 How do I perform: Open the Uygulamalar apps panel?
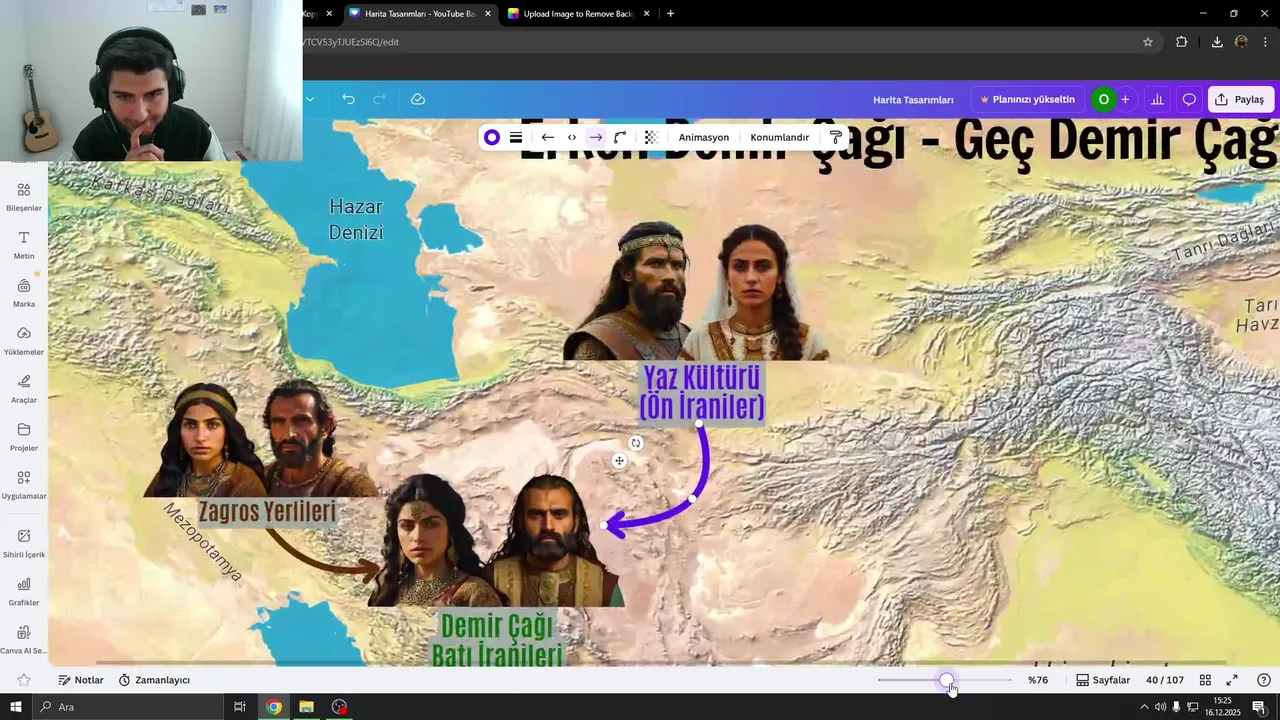click(24, 485)
